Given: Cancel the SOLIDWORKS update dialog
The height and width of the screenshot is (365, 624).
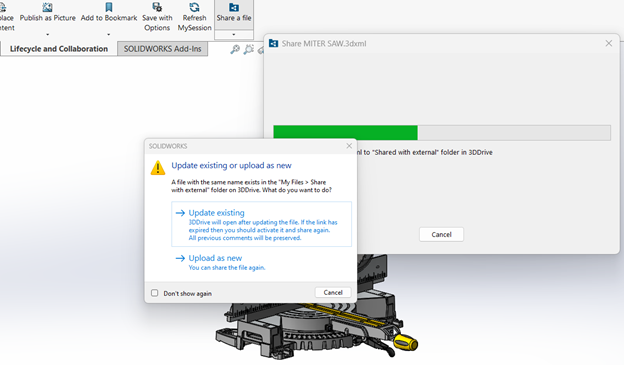Looking at the screenshot, I should pos(333,292).
